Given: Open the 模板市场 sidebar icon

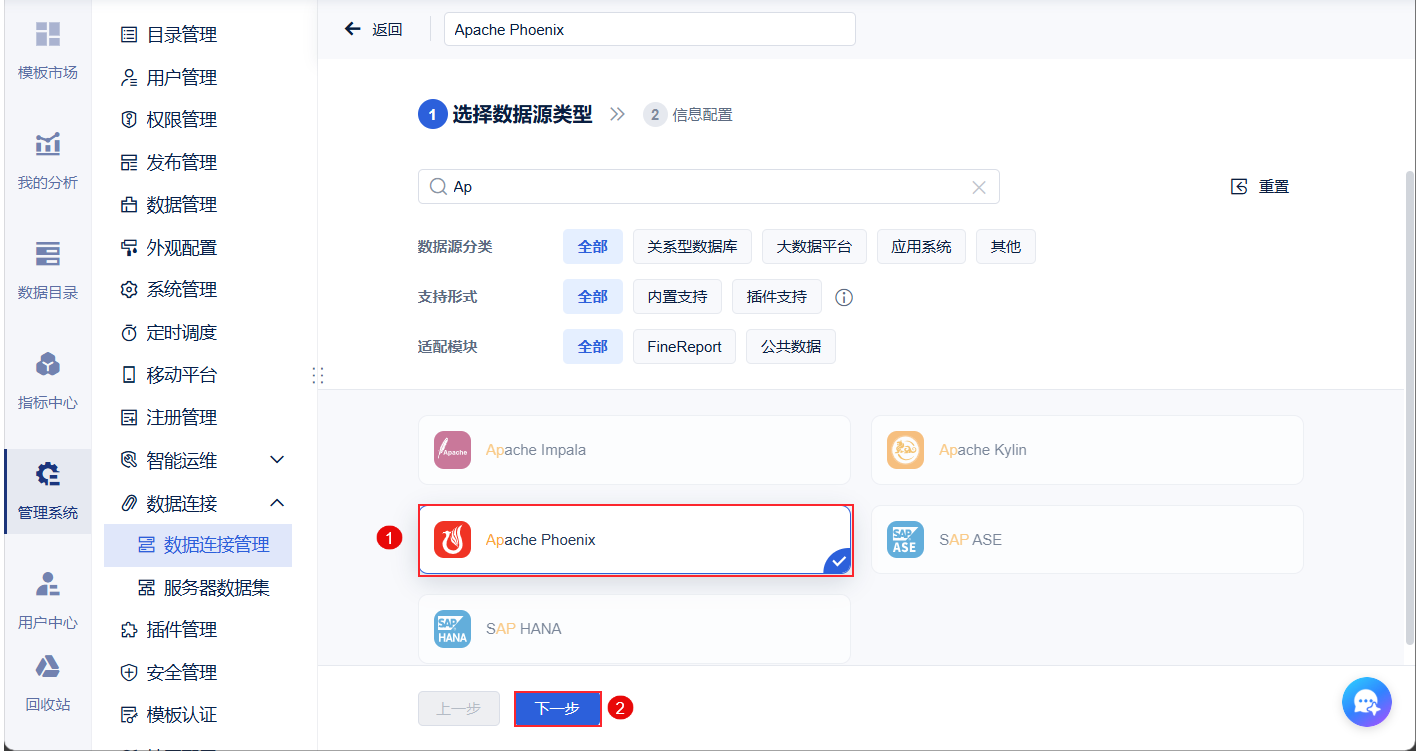Looking at the screenshot, I should tap(48, 34).
